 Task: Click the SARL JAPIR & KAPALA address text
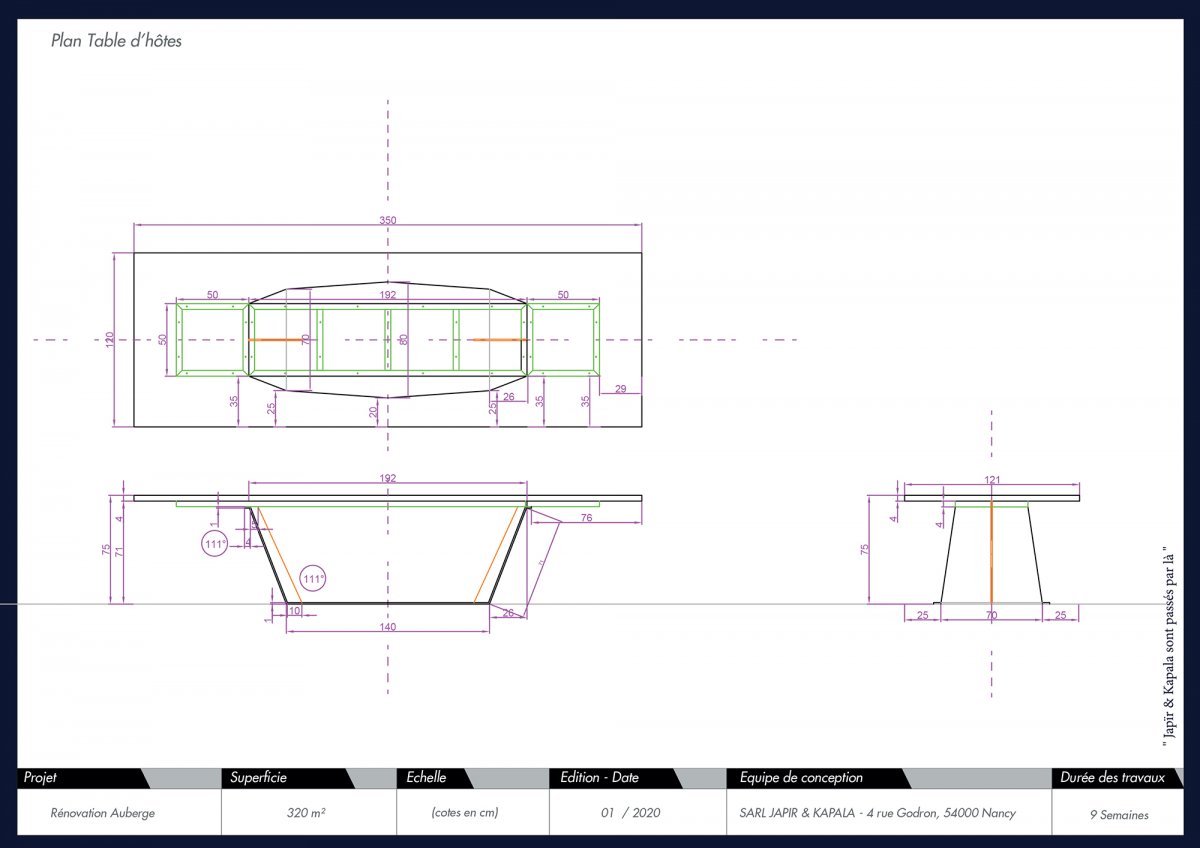click(871, 814)
